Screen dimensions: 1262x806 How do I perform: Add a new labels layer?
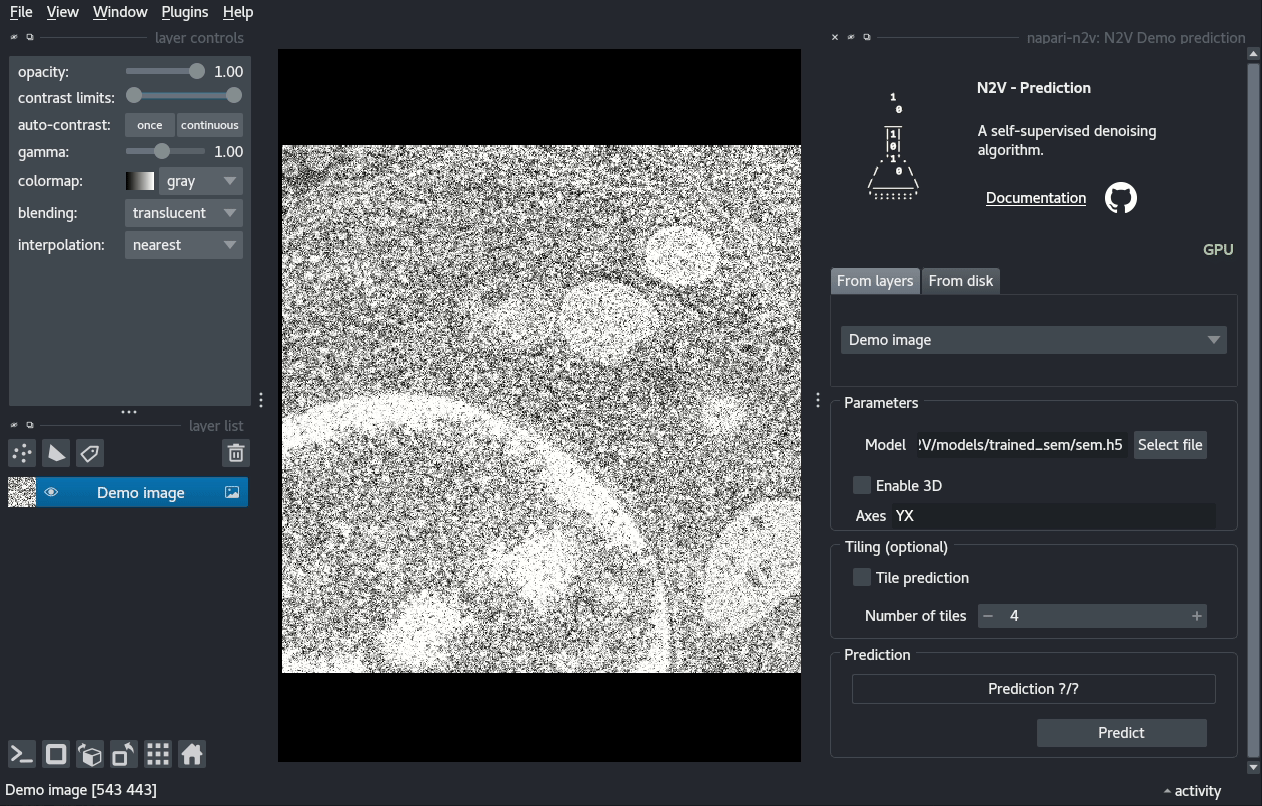[x=90, y=453]
